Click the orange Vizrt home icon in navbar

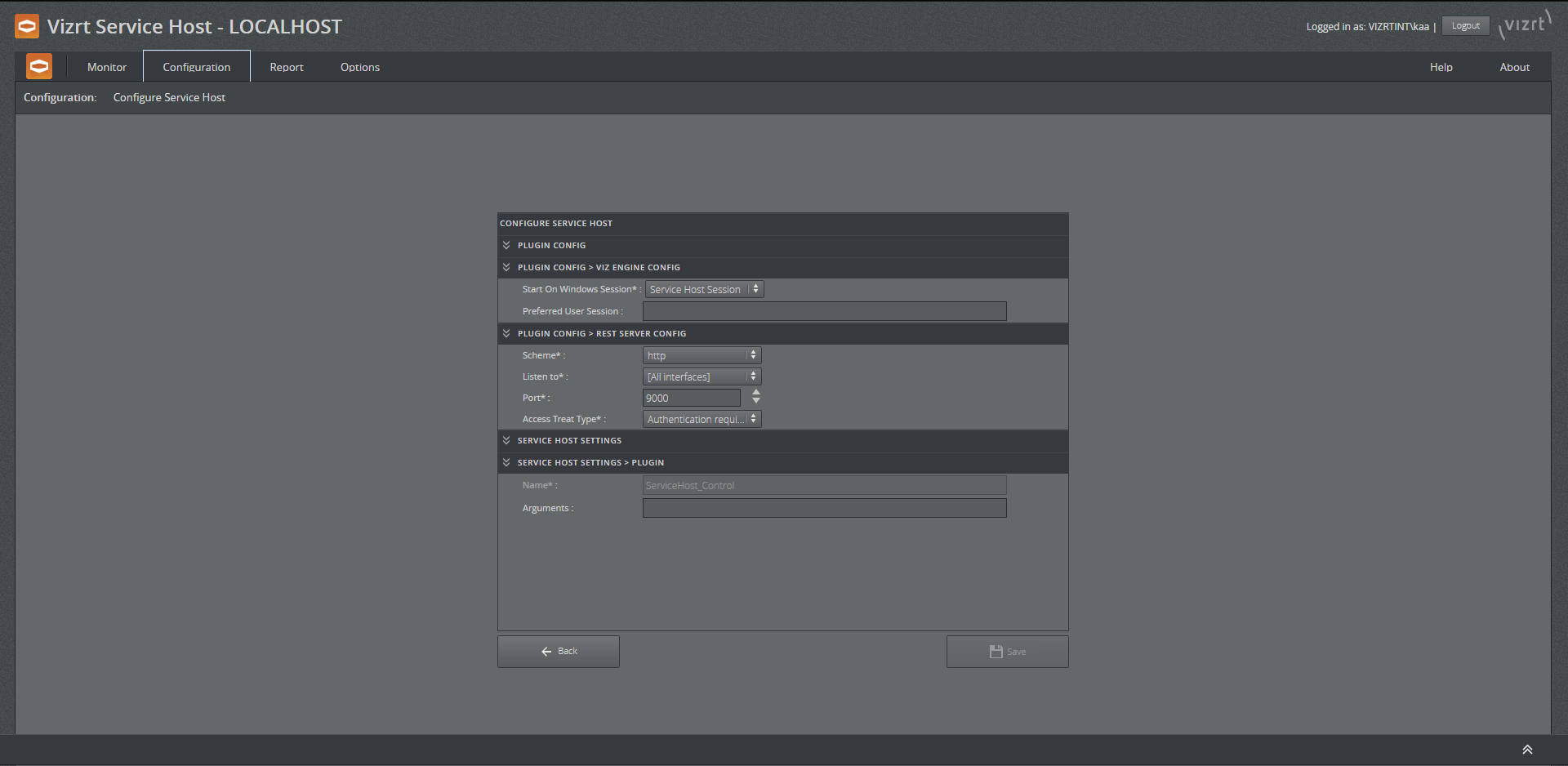click(x=38, y=67)
